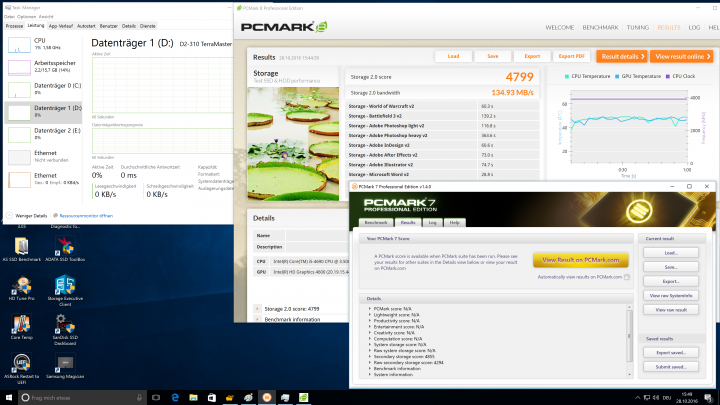Click GPU Temperature legend swatch in PCMark 8
720x405 pixels.
point(617,76)
